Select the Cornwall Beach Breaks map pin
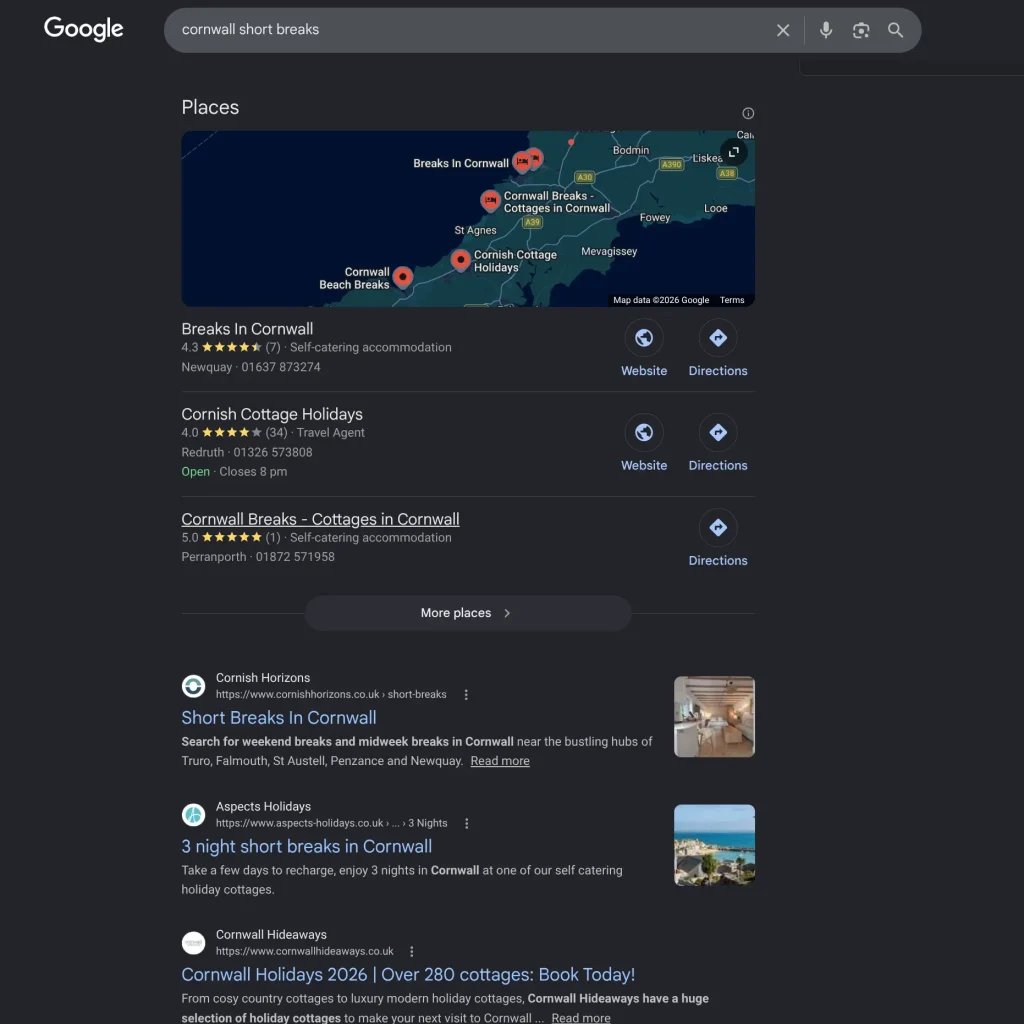 pos(403,278)
